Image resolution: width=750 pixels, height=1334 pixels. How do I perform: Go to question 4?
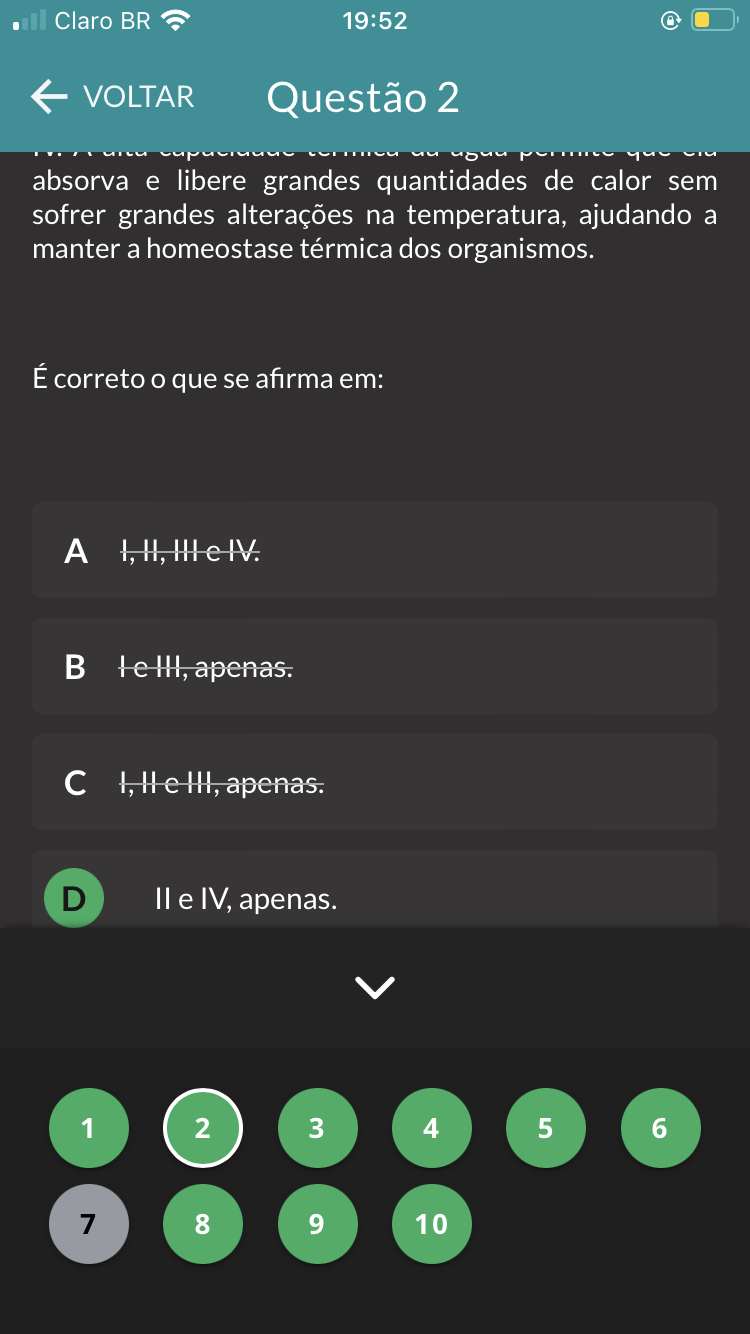[x=432, y=1128]
